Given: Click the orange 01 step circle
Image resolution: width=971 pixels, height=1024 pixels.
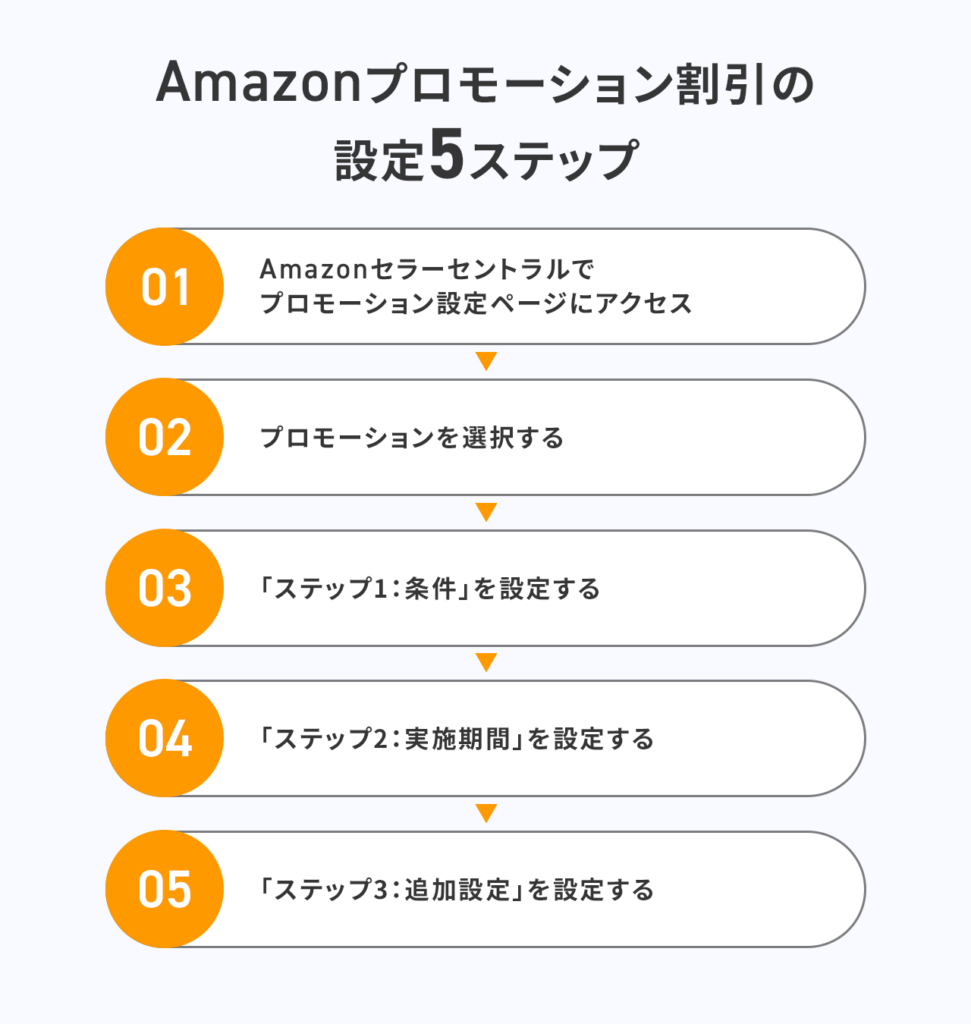Looking at the screenshot, I should [x=165, y=287].
